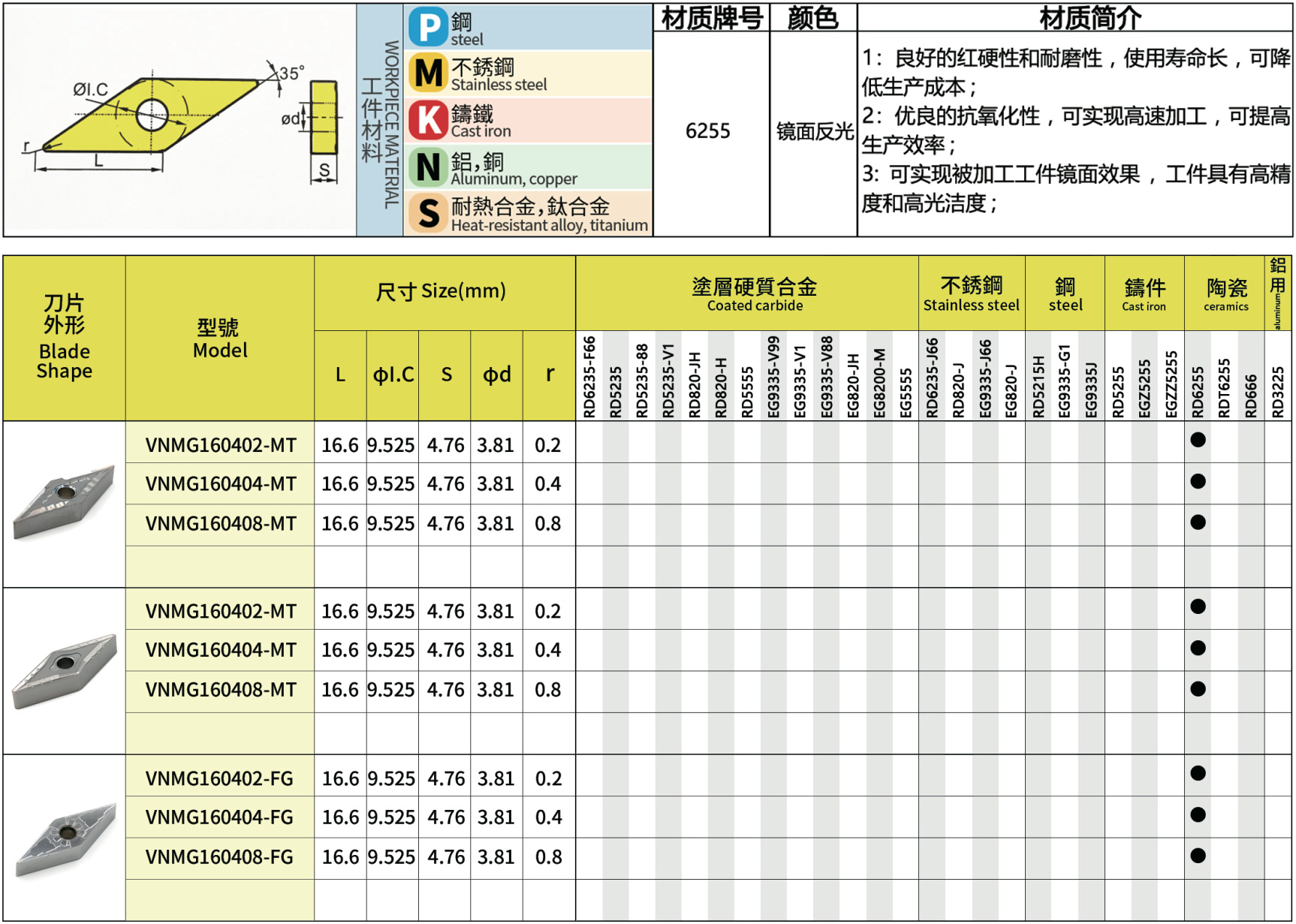Click the insert photo beside the FG models
Viewport: 1296px width, 924px height.
[x=65, y=839]
